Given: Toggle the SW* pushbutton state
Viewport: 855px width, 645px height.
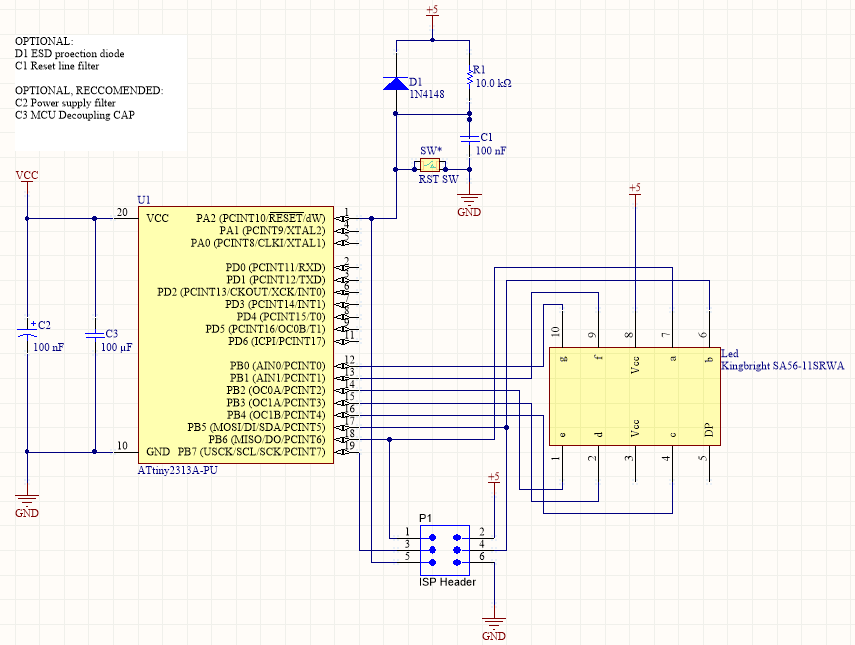Looking at the screenshot, I should point(430,163).
